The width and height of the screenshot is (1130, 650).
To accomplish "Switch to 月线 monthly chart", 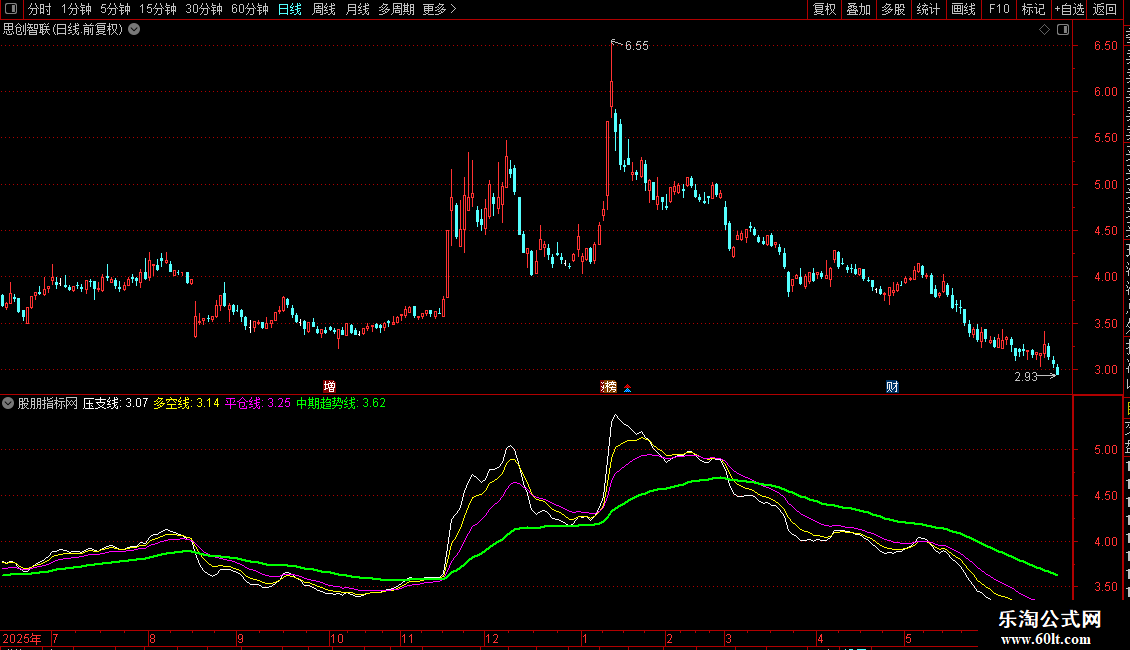I will click(x=357, y=9).
